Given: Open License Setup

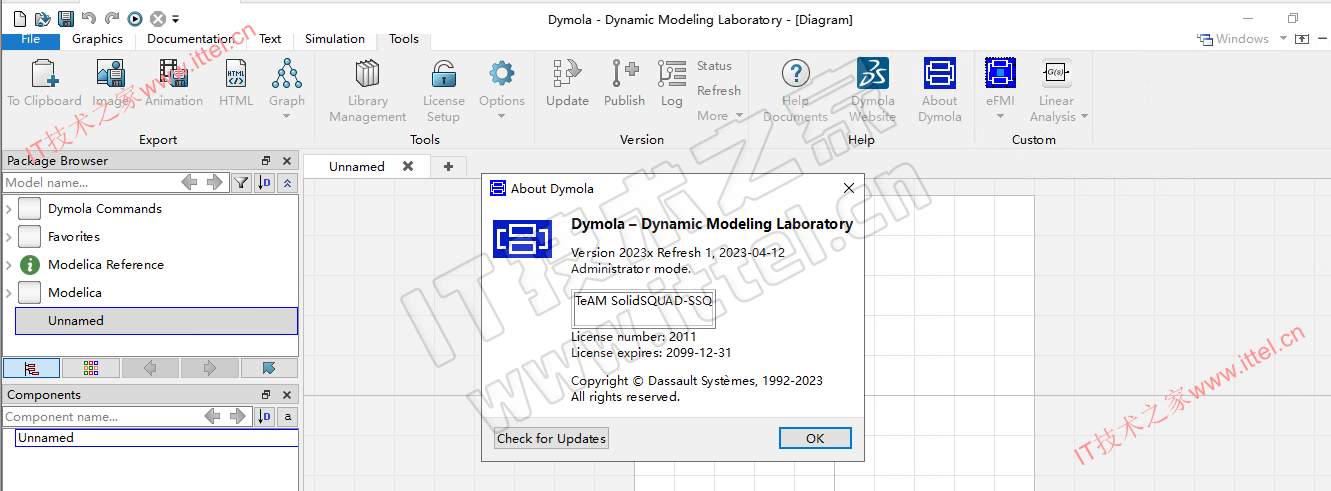Looking at the screenshot, I should [444, 90].
